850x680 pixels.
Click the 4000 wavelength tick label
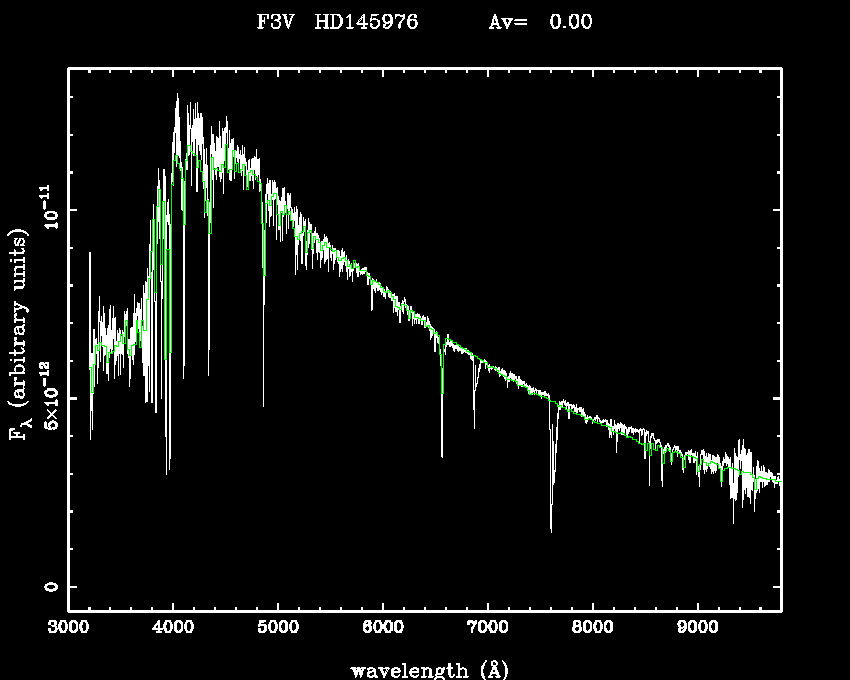173,628
